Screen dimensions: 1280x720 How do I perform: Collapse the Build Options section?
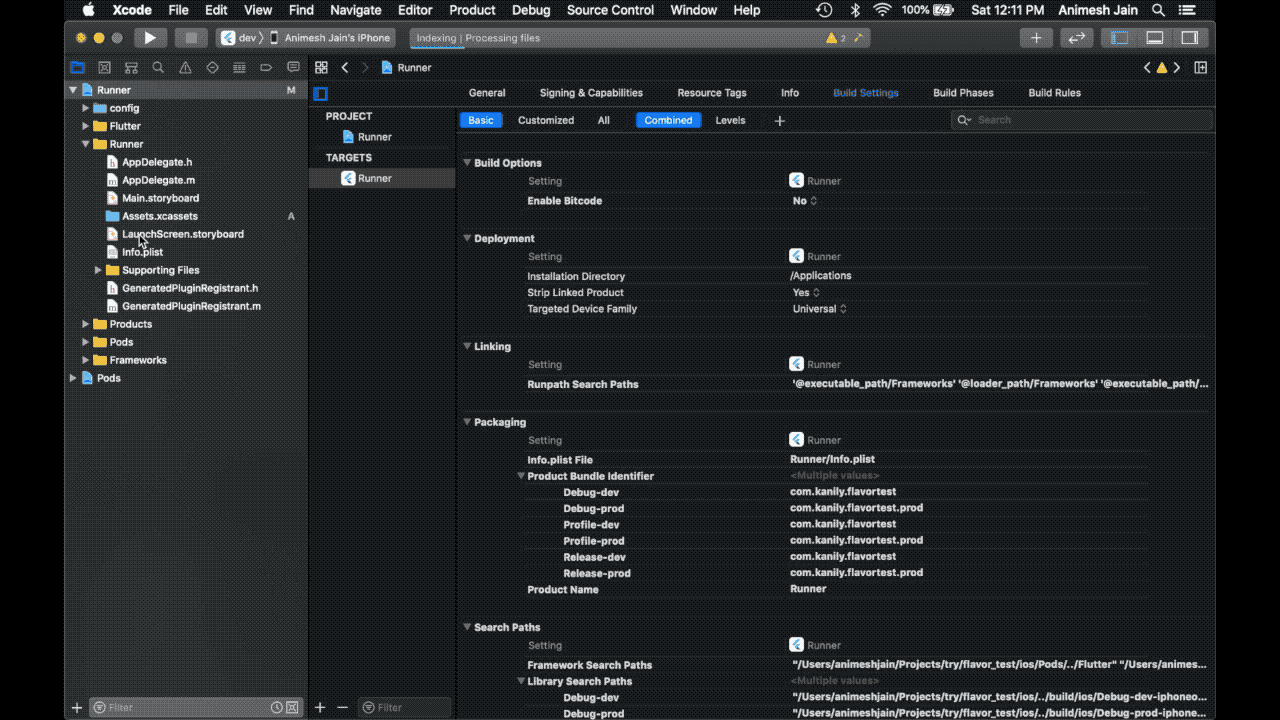tap(467, 162)
